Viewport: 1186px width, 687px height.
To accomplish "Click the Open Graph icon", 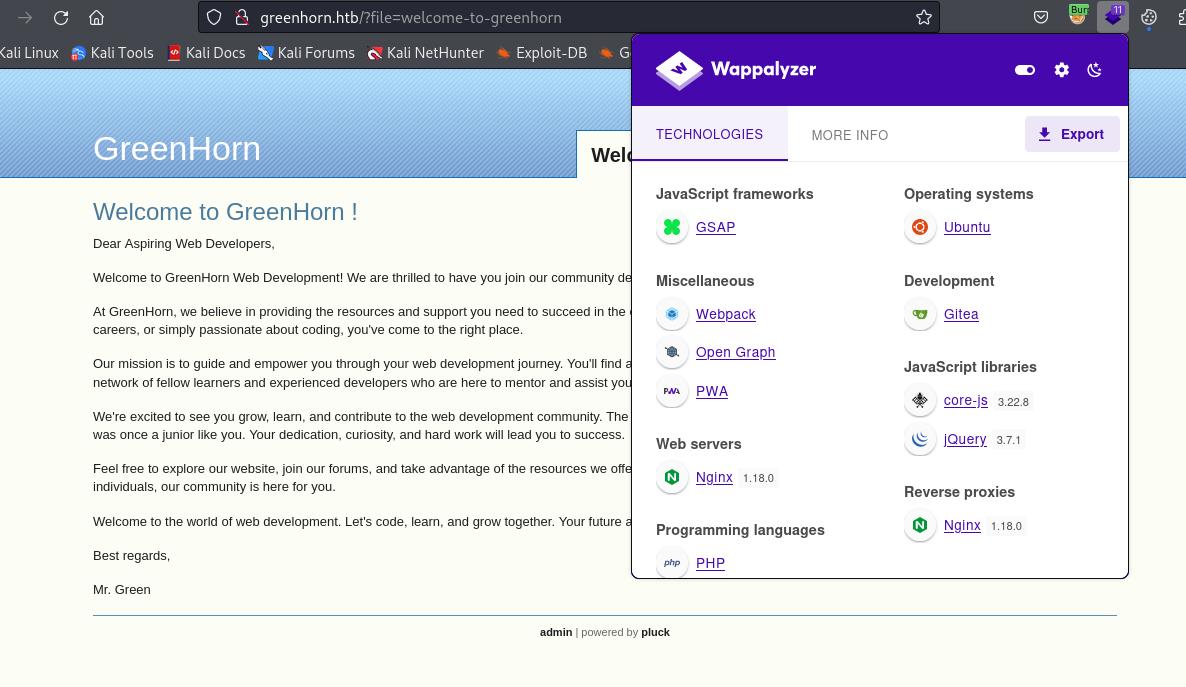I will (672, 352).
